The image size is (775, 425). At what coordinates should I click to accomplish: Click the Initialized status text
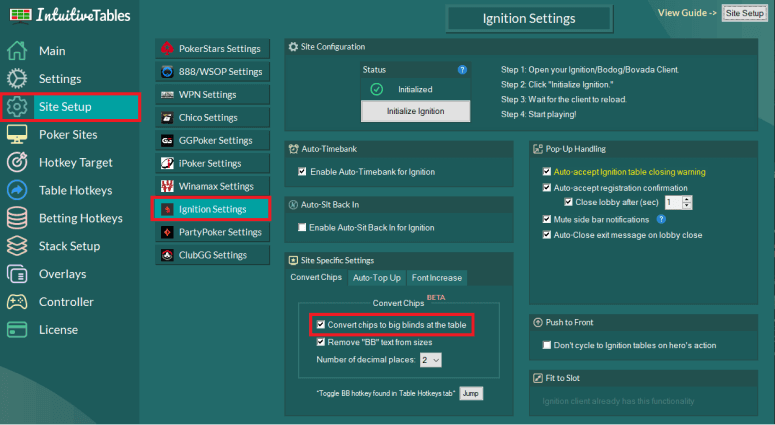(415, 89)
